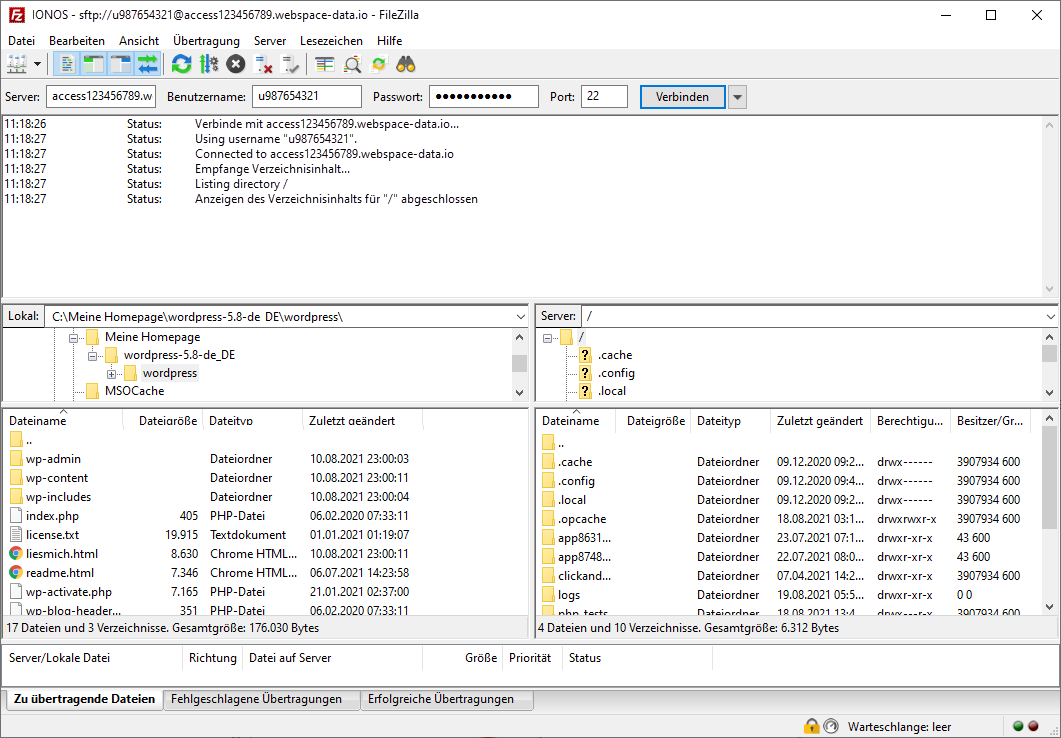
Task: Open the Lokal path dropdown
Action: pos(520,317)
